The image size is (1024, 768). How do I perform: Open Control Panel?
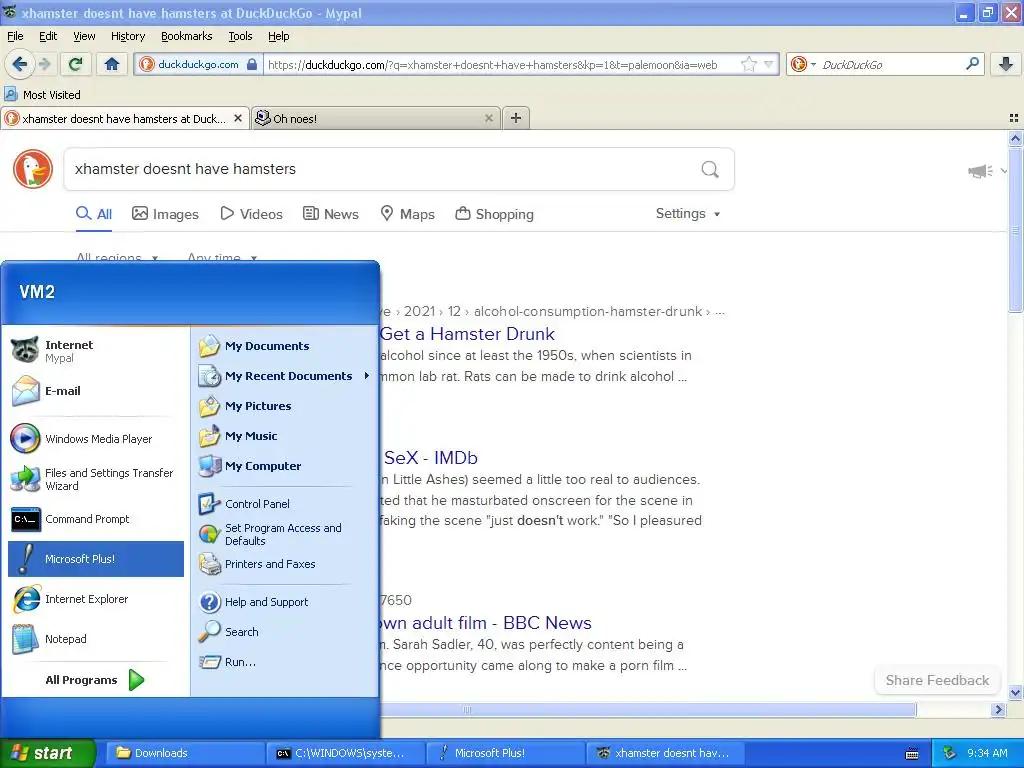tap(284, 504)
